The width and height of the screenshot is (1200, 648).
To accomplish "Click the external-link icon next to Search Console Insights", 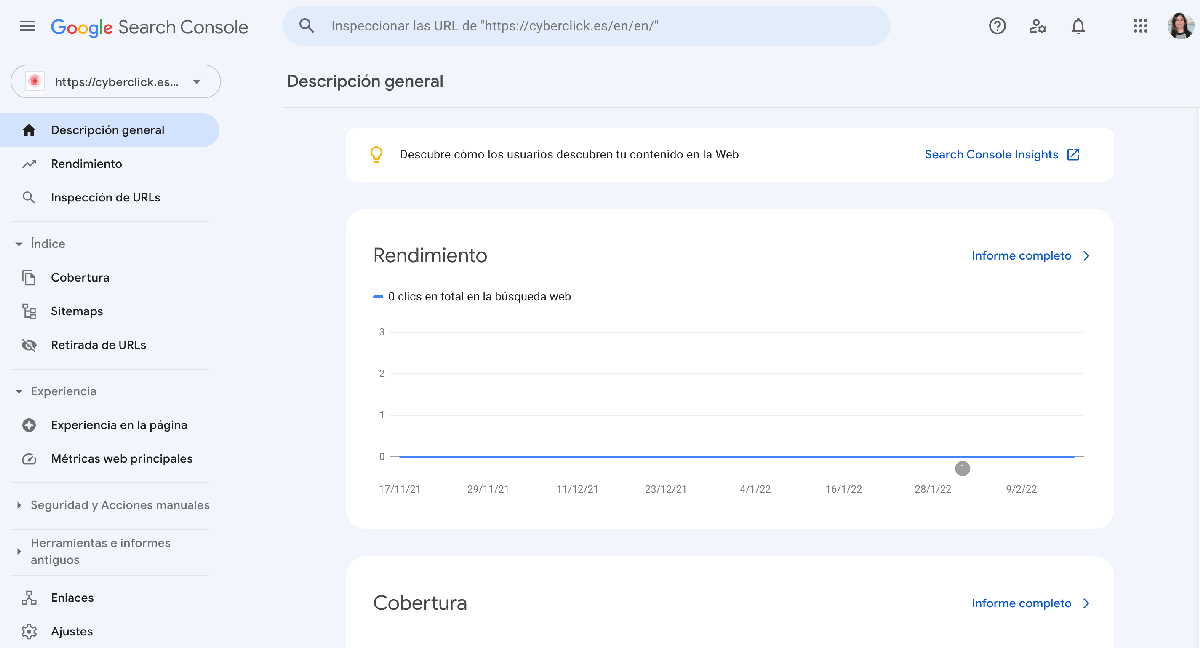I will [1073, 155].
